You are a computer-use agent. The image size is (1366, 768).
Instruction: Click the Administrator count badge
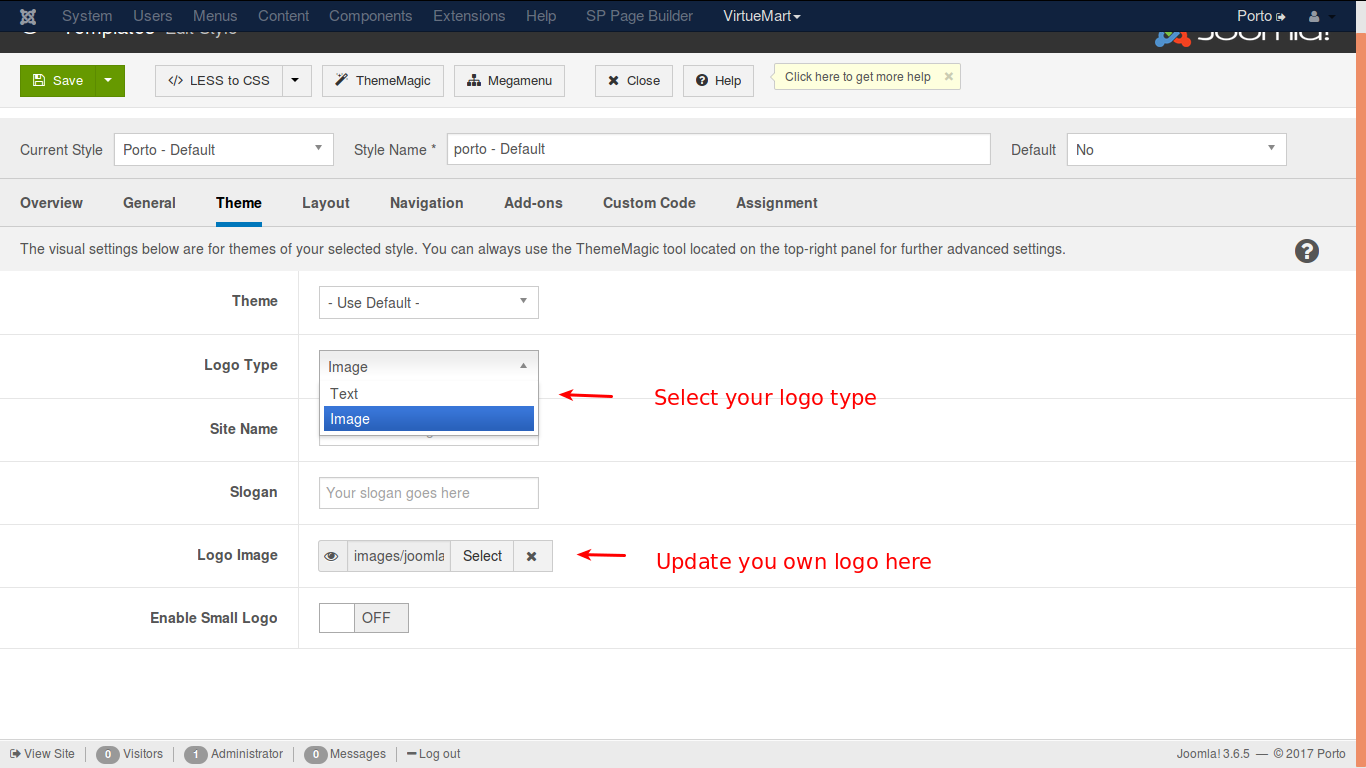pos(196,755)
